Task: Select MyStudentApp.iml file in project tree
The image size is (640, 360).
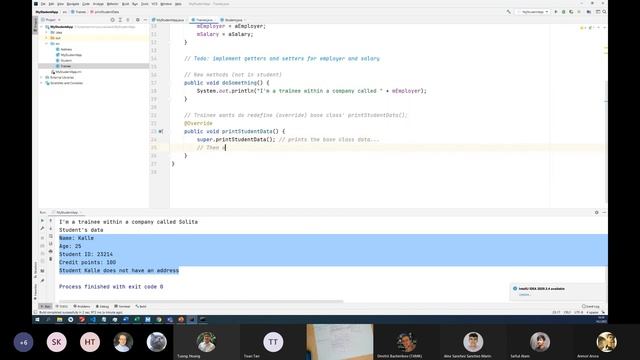Action: (67, 72)
